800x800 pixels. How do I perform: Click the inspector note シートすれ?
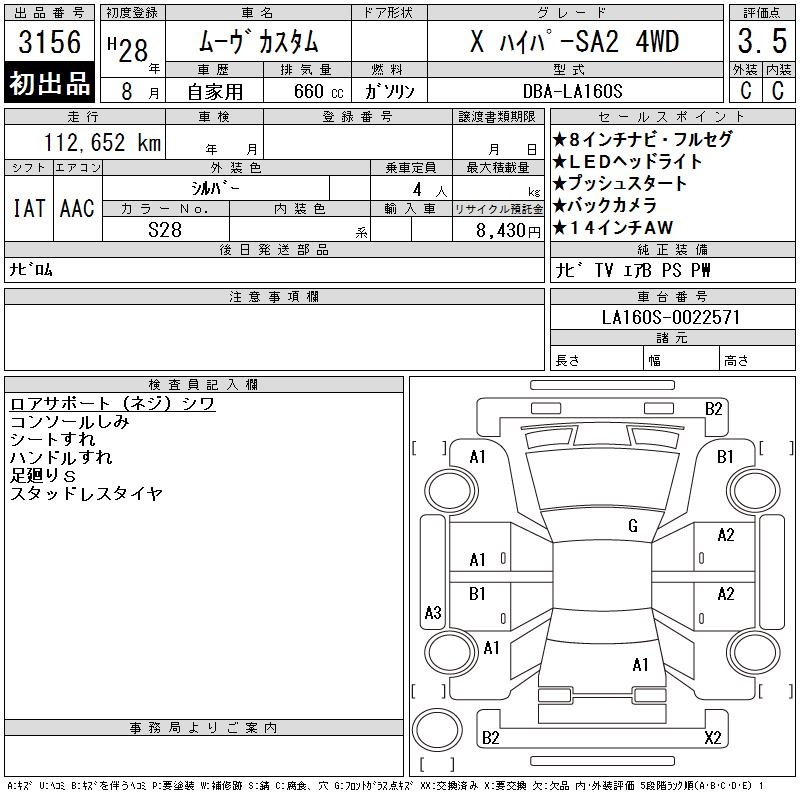[x=53, y=439]
